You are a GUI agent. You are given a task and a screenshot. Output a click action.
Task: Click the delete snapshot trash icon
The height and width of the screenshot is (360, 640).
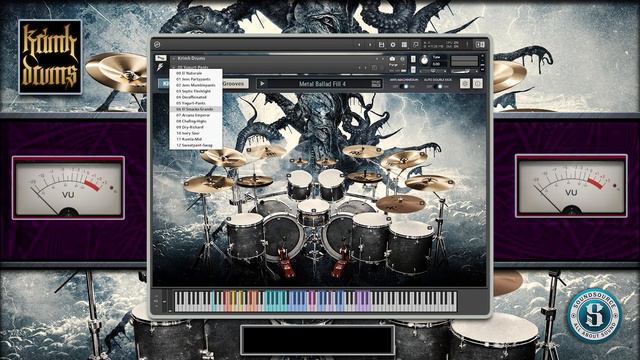click(x=374, y=68)
